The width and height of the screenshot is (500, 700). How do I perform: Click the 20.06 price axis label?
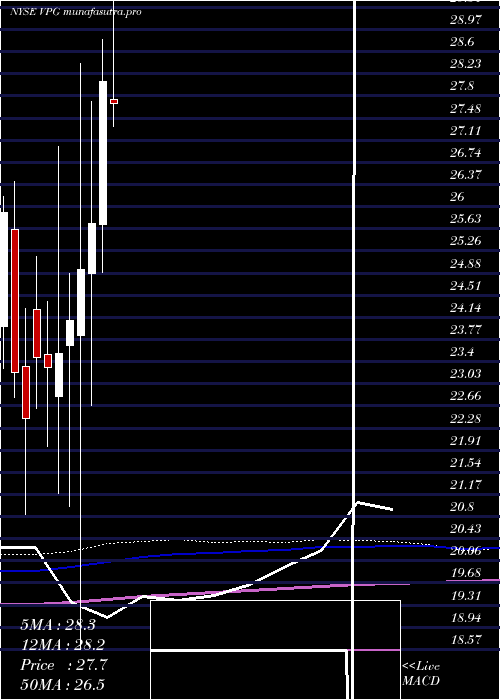click(x=465, y=551)
